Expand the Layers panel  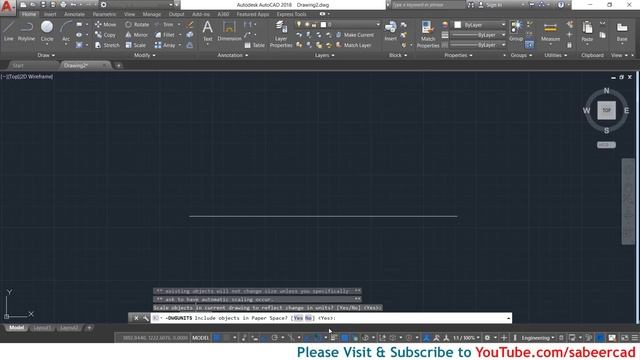(324, 55)
